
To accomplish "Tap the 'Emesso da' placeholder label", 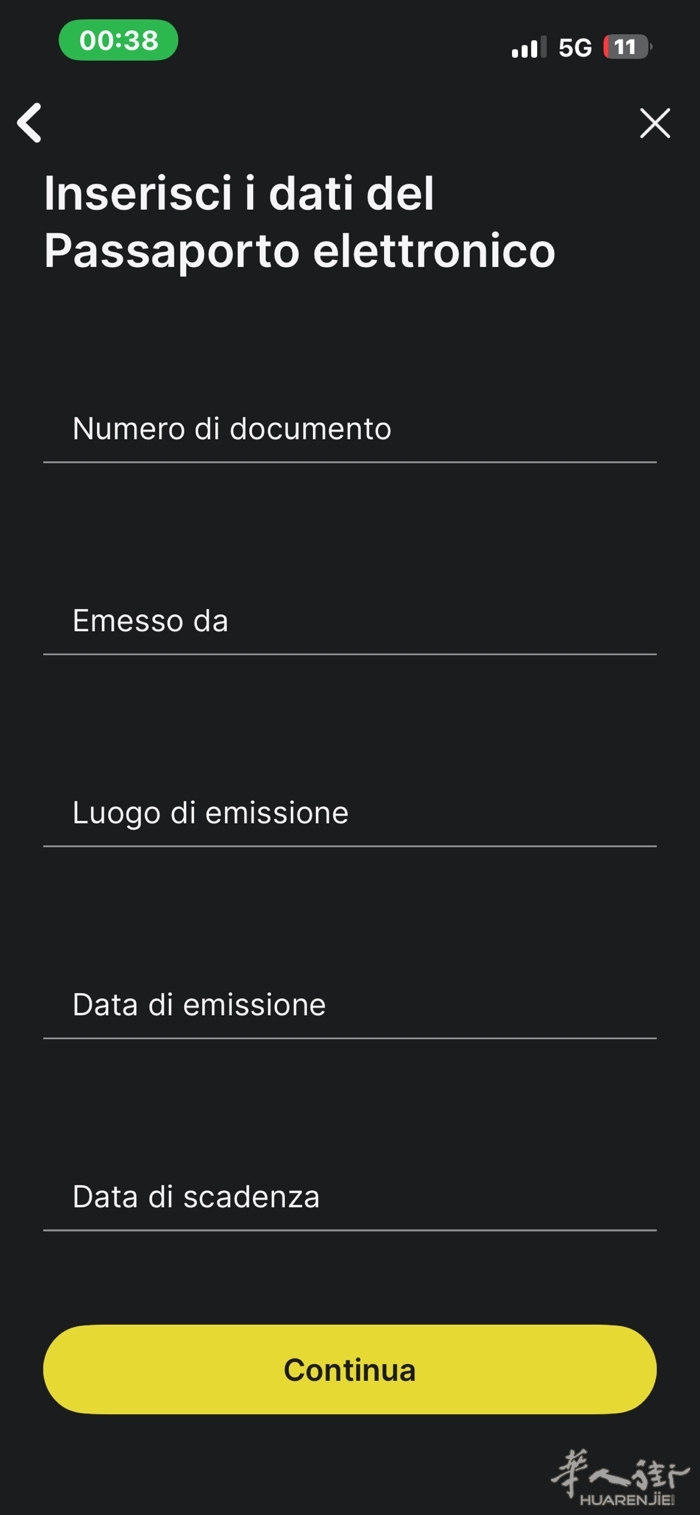I will 150,621.
